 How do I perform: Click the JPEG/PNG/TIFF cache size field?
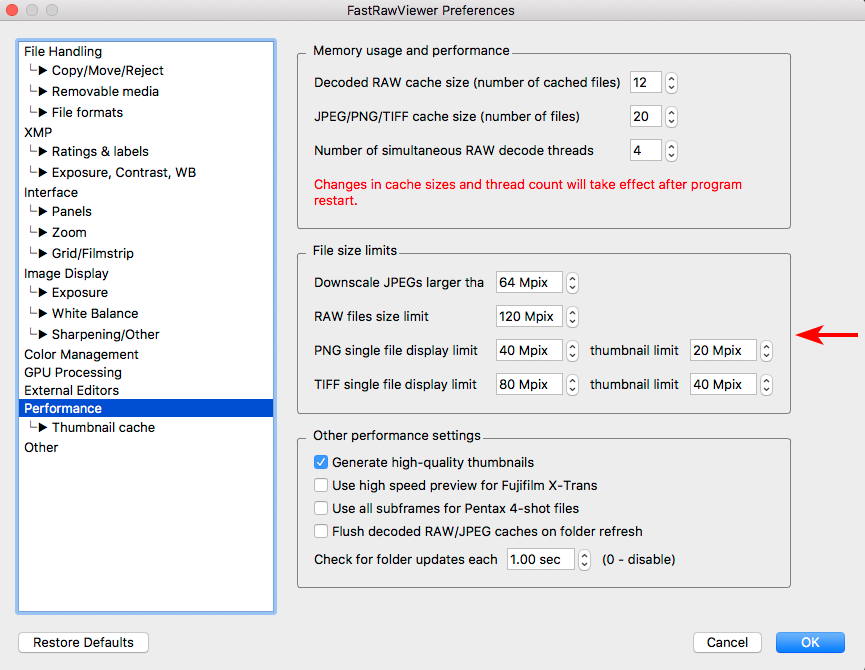[x=646, y=117]
